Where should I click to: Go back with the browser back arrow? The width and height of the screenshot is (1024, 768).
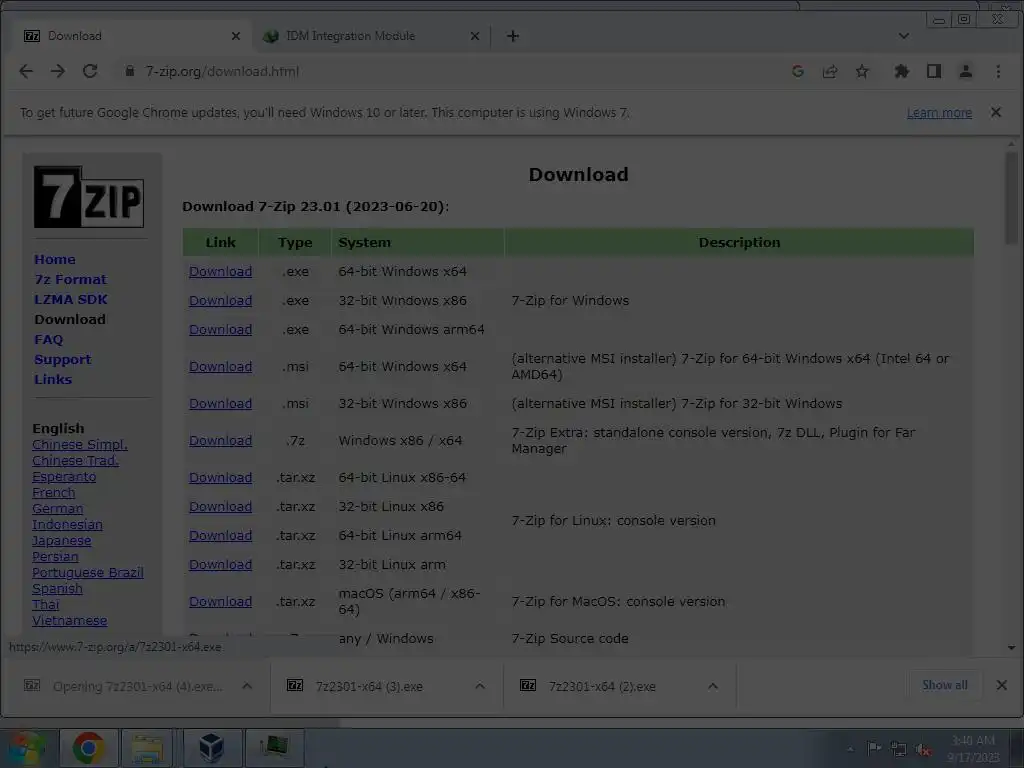click(x=26, y=71)
